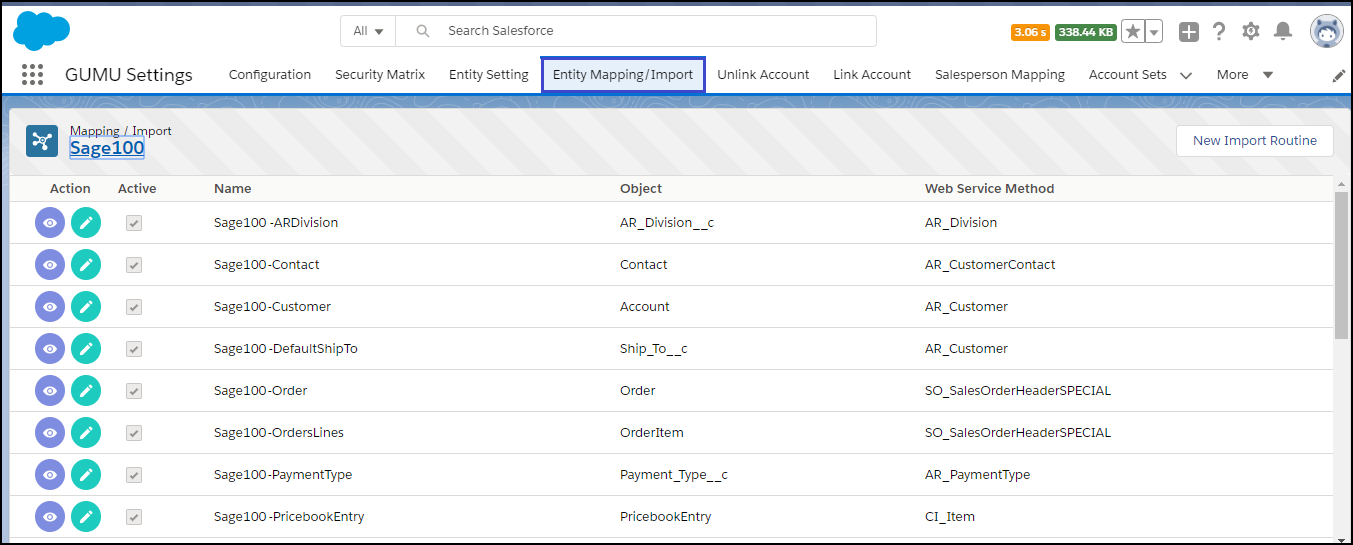Click the 3.06 s performance badge
This screenshot has width=1353, height=545.
[x=1030, y=32]
